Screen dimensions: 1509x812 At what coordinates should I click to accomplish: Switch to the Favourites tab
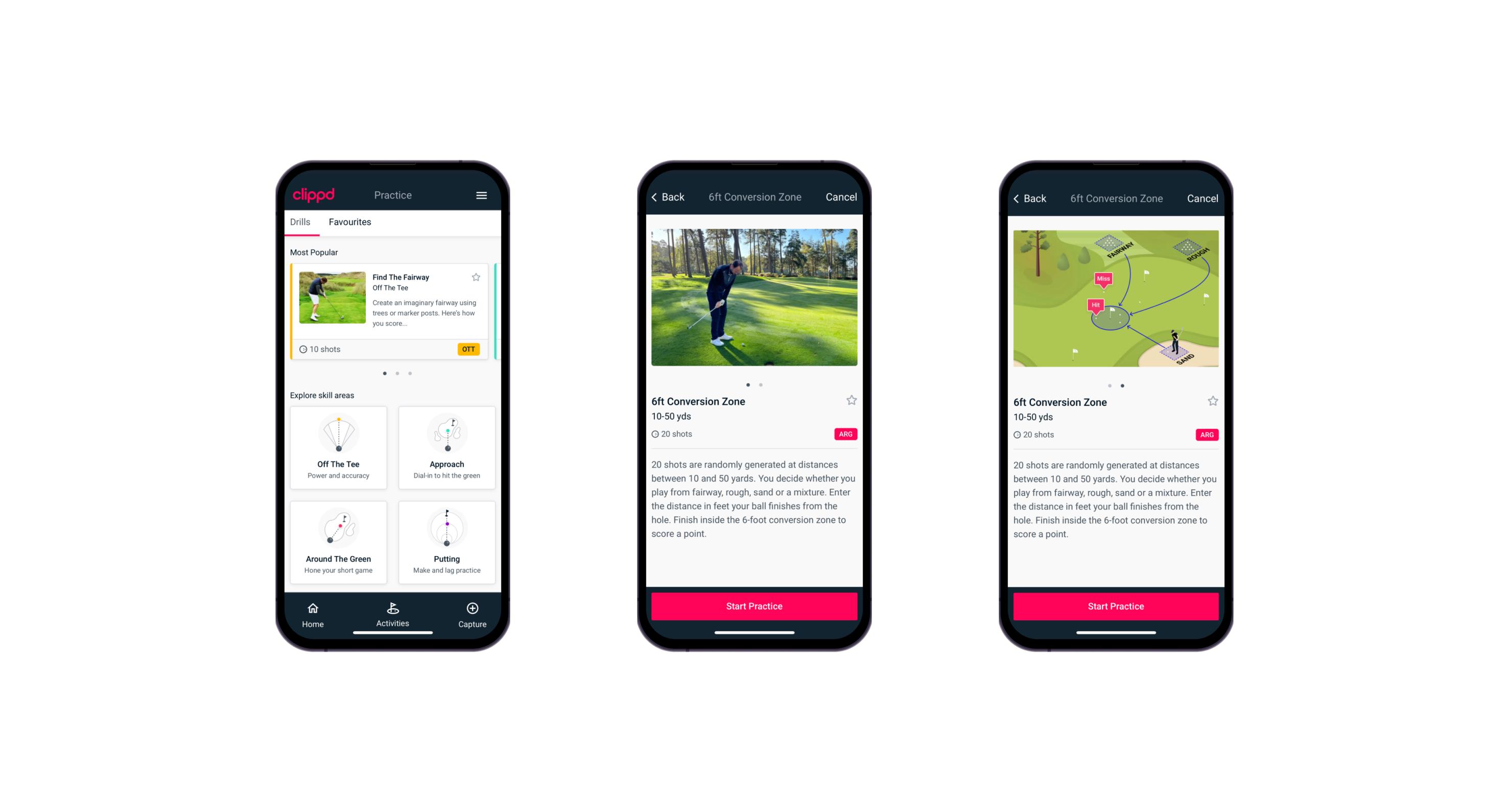click(x=349, y=223)
